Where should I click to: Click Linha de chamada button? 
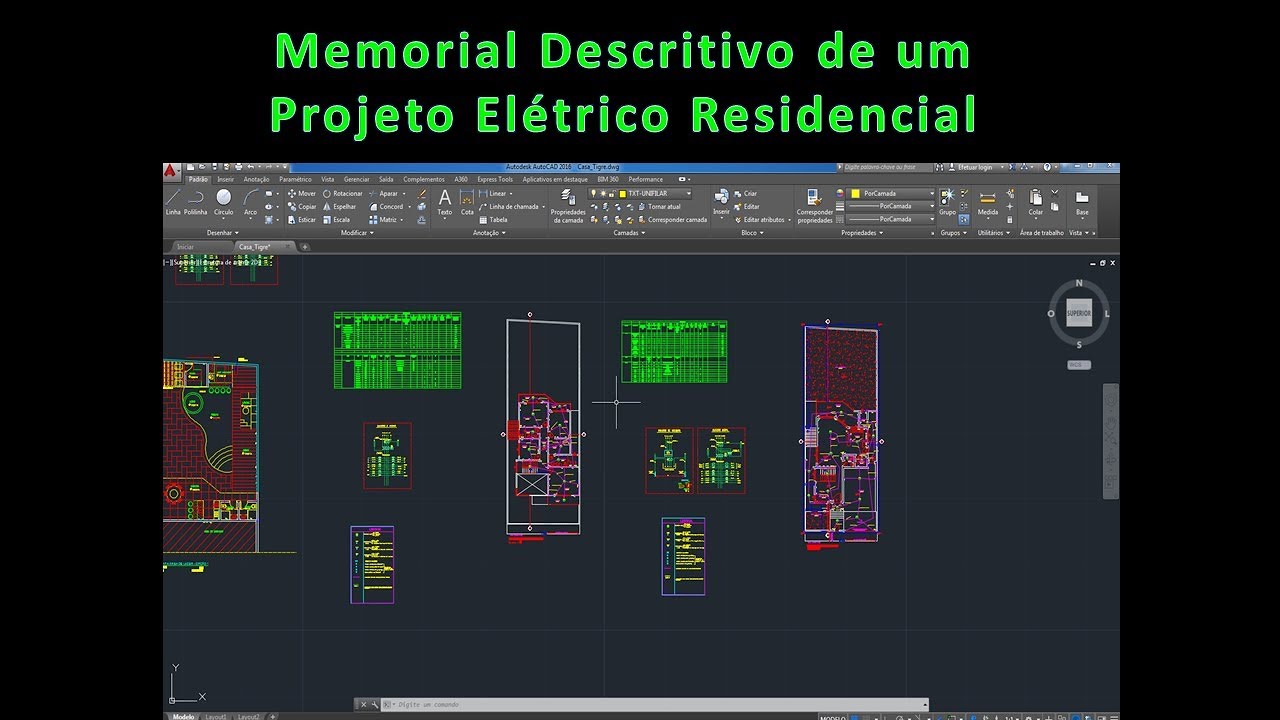(512, 206)
